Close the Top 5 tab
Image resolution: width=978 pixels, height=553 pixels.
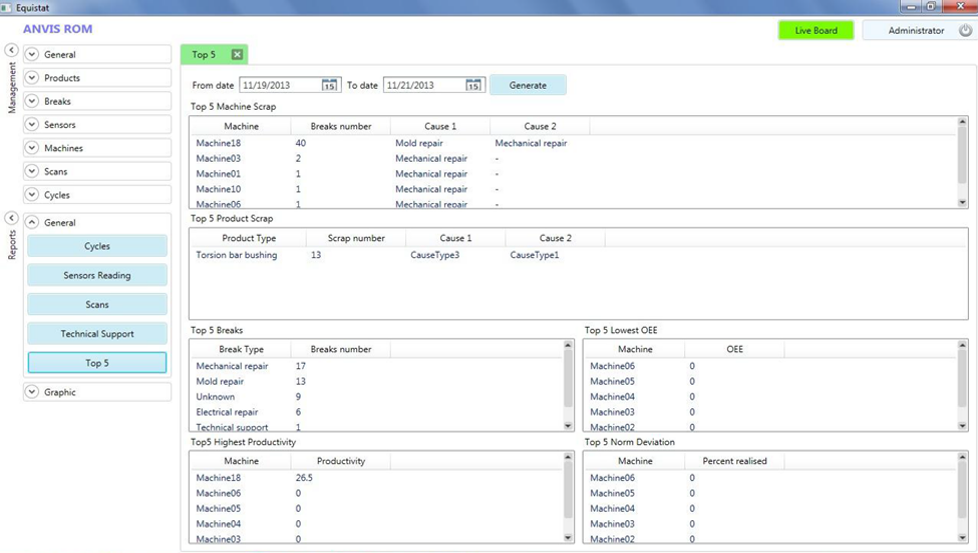(x=237, y=54)
